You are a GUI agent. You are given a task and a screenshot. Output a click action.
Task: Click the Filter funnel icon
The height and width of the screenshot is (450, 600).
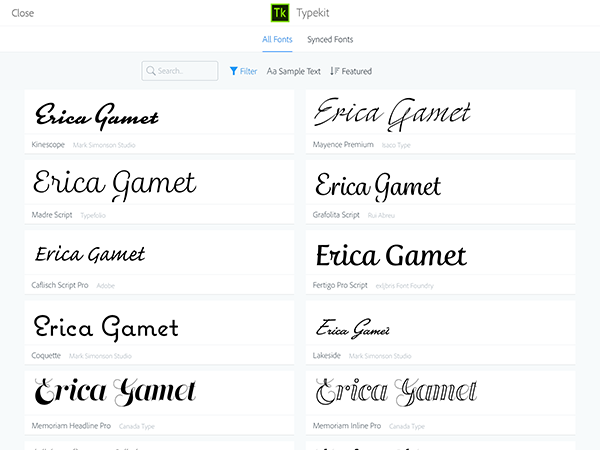point(234,71)
